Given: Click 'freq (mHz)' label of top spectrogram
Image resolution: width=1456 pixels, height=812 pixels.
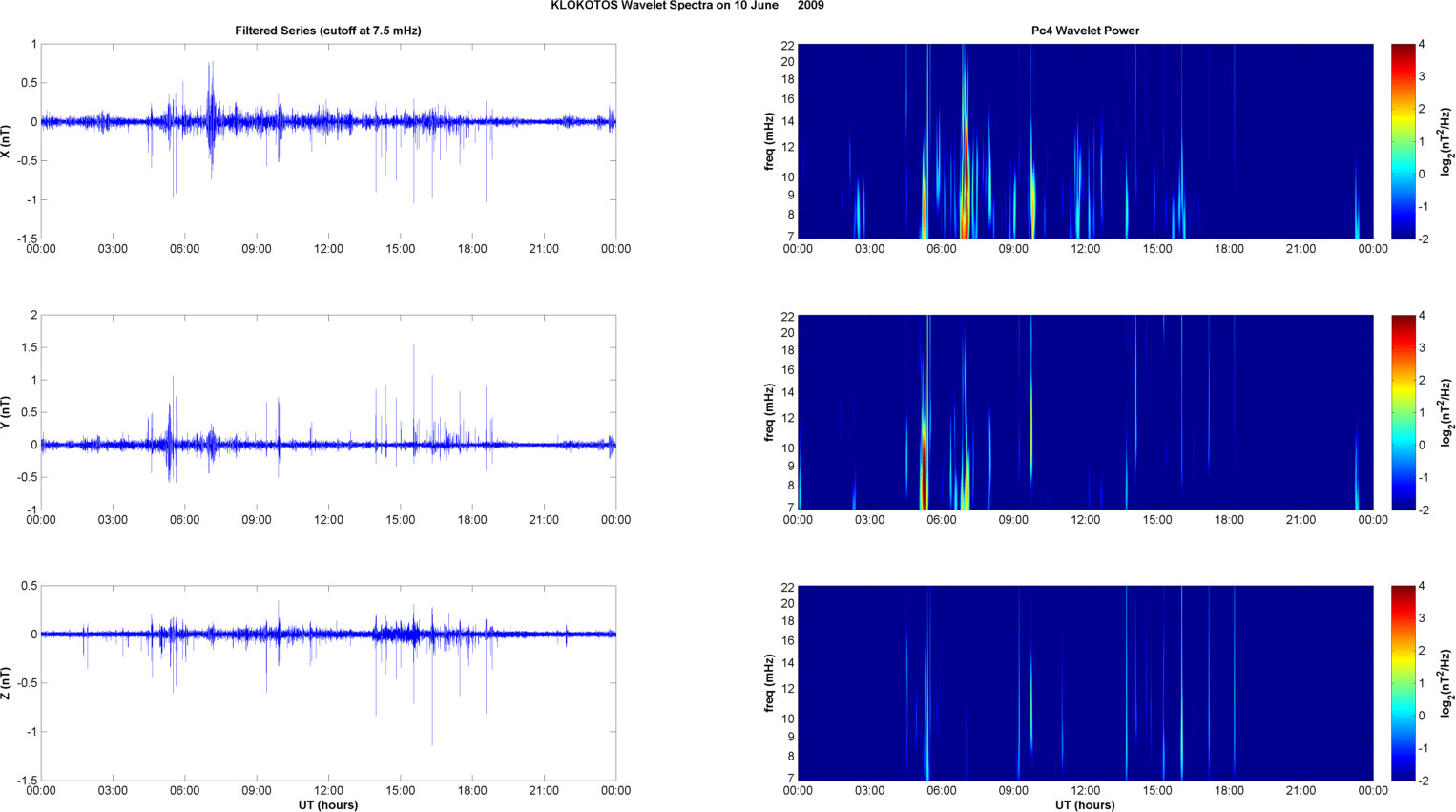Looking at the screenshot, I should pos(769,141).
